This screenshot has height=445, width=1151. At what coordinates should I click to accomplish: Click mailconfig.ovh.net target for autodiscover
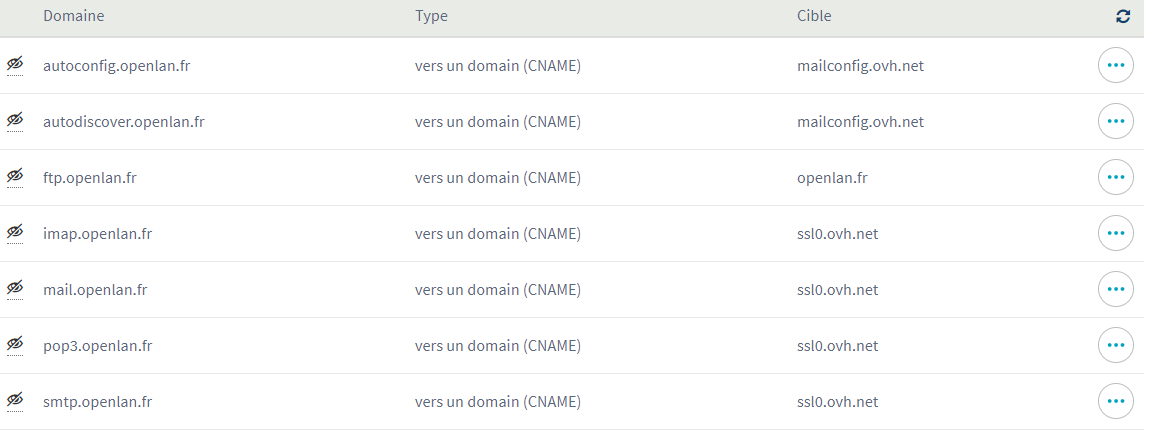(860, 122)
